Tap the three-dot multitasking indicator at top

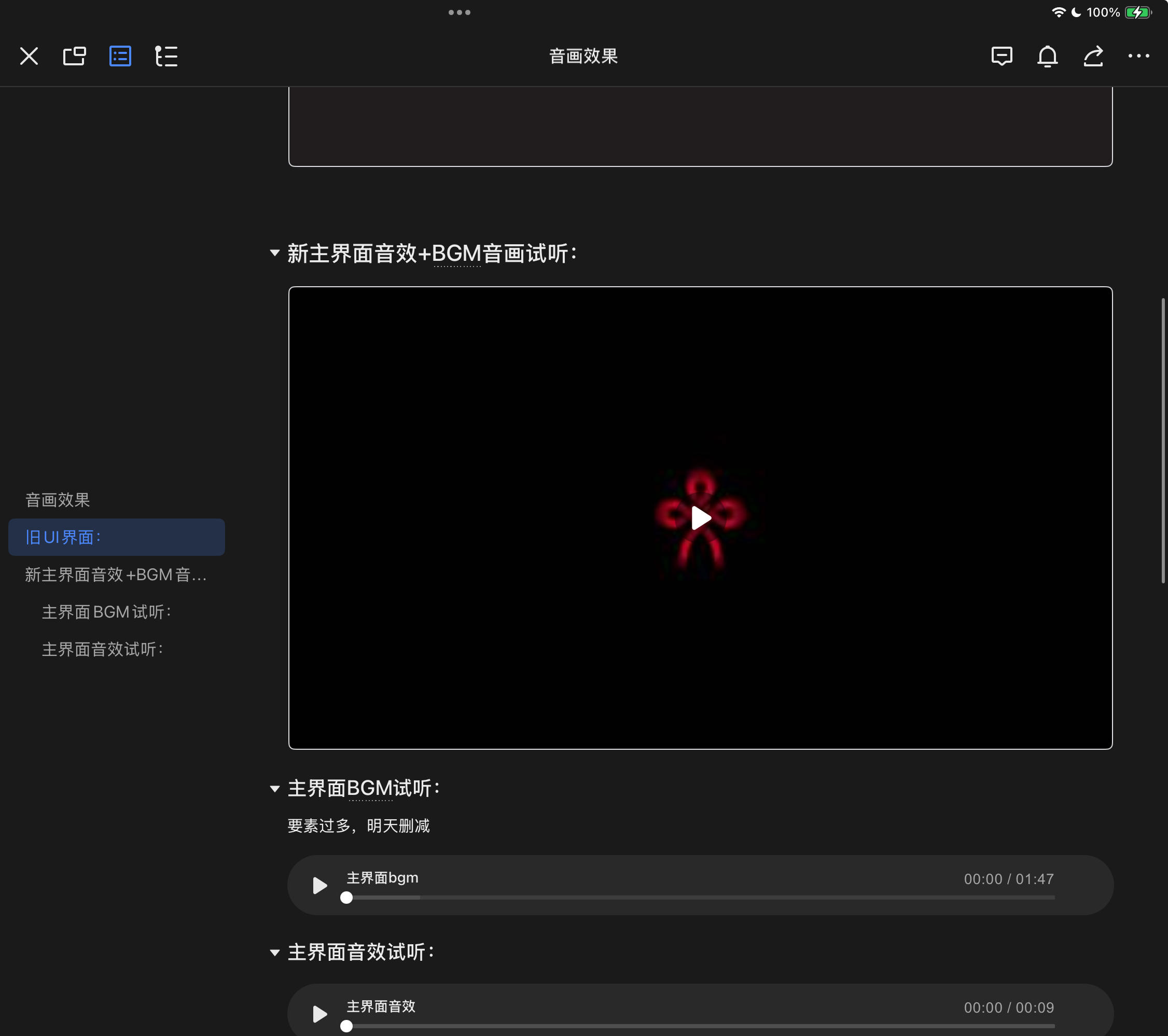click(x=459, y=12)
